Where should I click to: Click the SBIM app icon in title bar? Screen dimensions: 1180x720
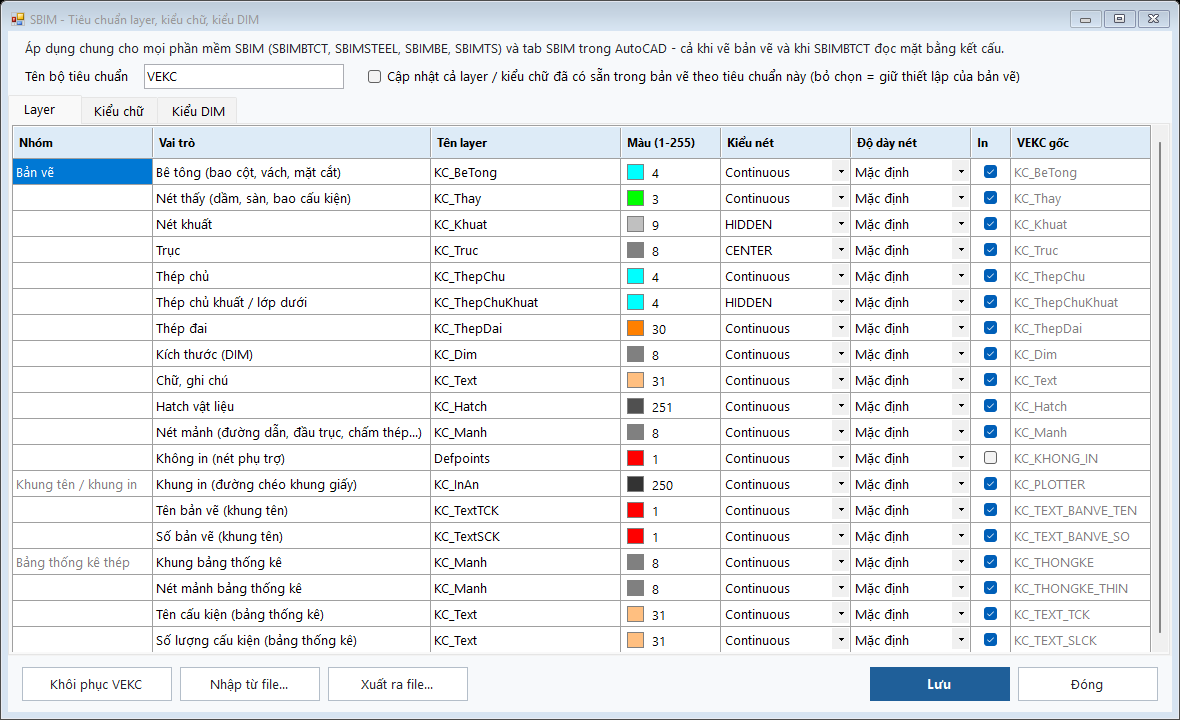[x=17, y=19]
